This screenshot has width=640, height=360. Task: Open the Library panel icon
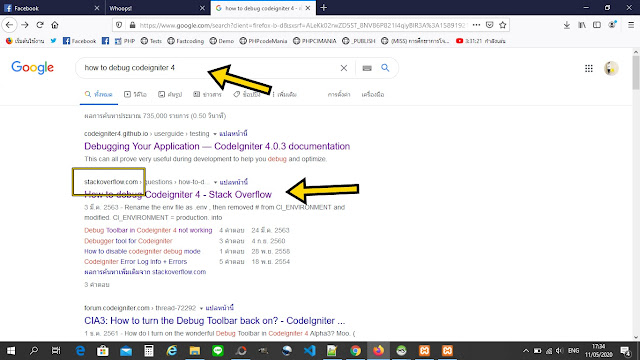pyautogui.click(x=582, y=25)
